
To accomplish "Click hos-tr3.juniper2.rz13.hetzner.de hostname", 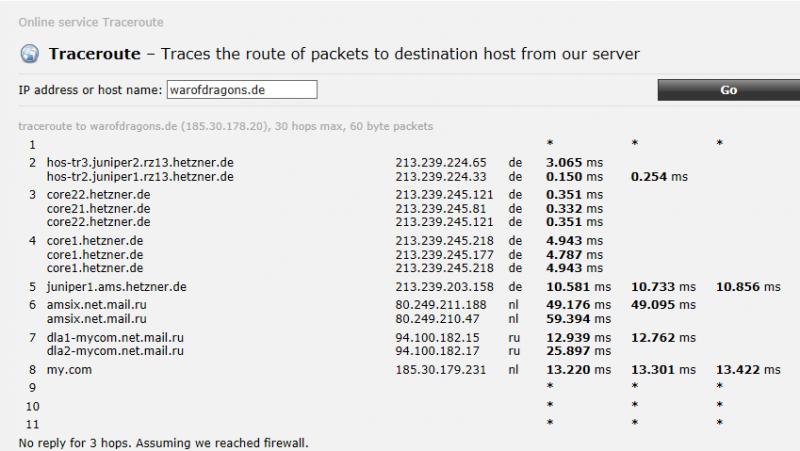I will [x=140, y=163].
